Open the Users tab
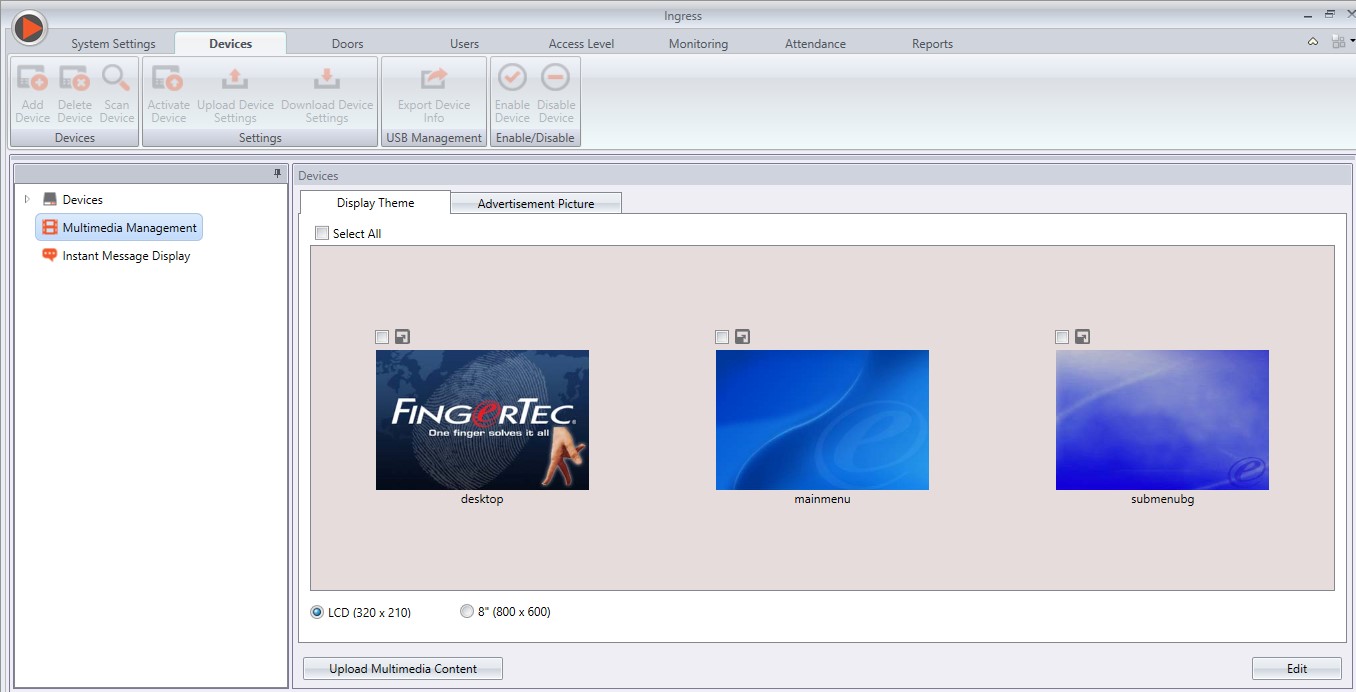The height and width of the screenshot is (692, 1356). [464, 44]
